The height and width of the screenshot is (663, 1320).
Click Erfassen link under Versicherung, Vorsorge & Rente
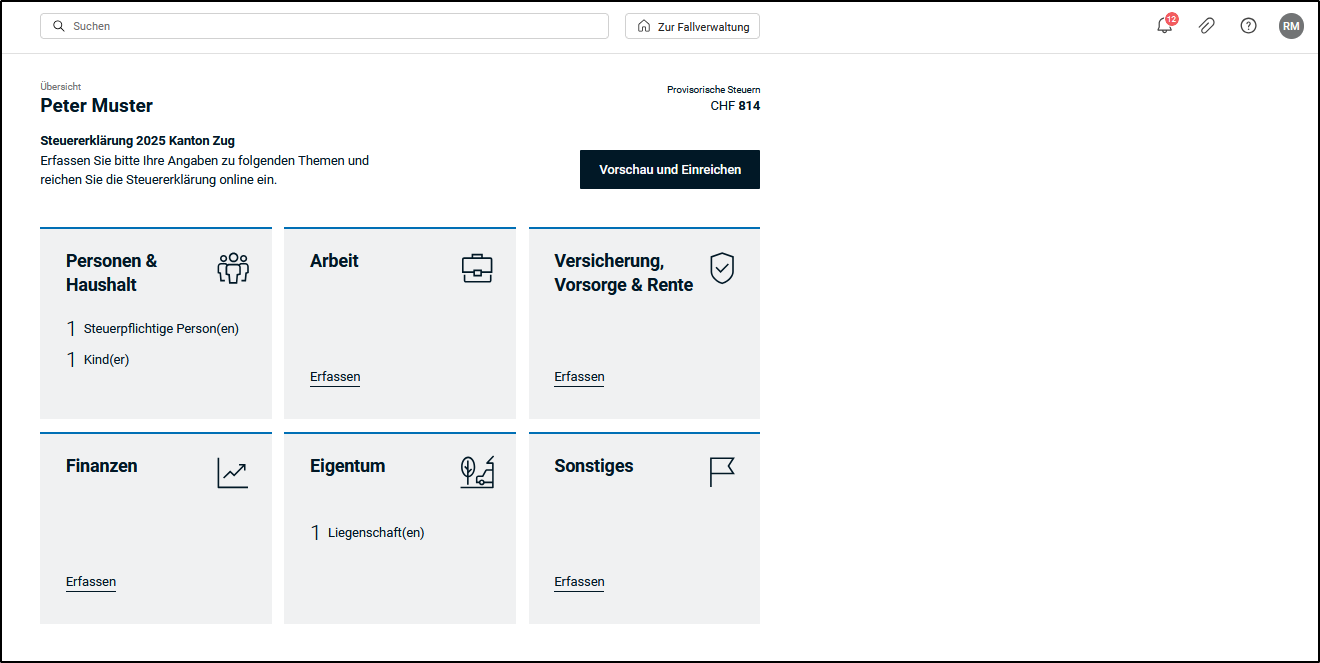coord(579,377)
